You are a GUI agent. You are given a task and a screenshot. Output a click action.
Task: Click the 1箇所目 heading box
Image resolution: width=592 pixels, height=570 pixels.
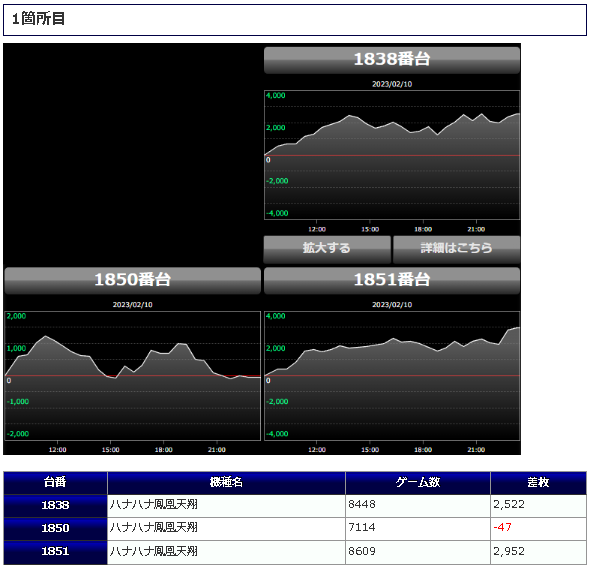coord(295,20)
